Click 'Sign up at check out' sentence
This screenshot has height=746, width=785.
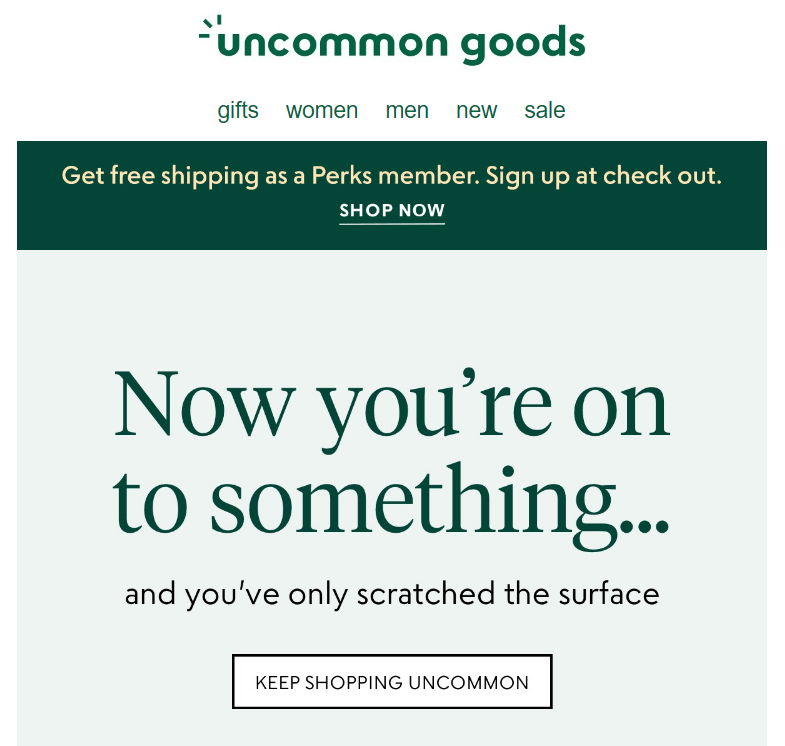(604, 176)
